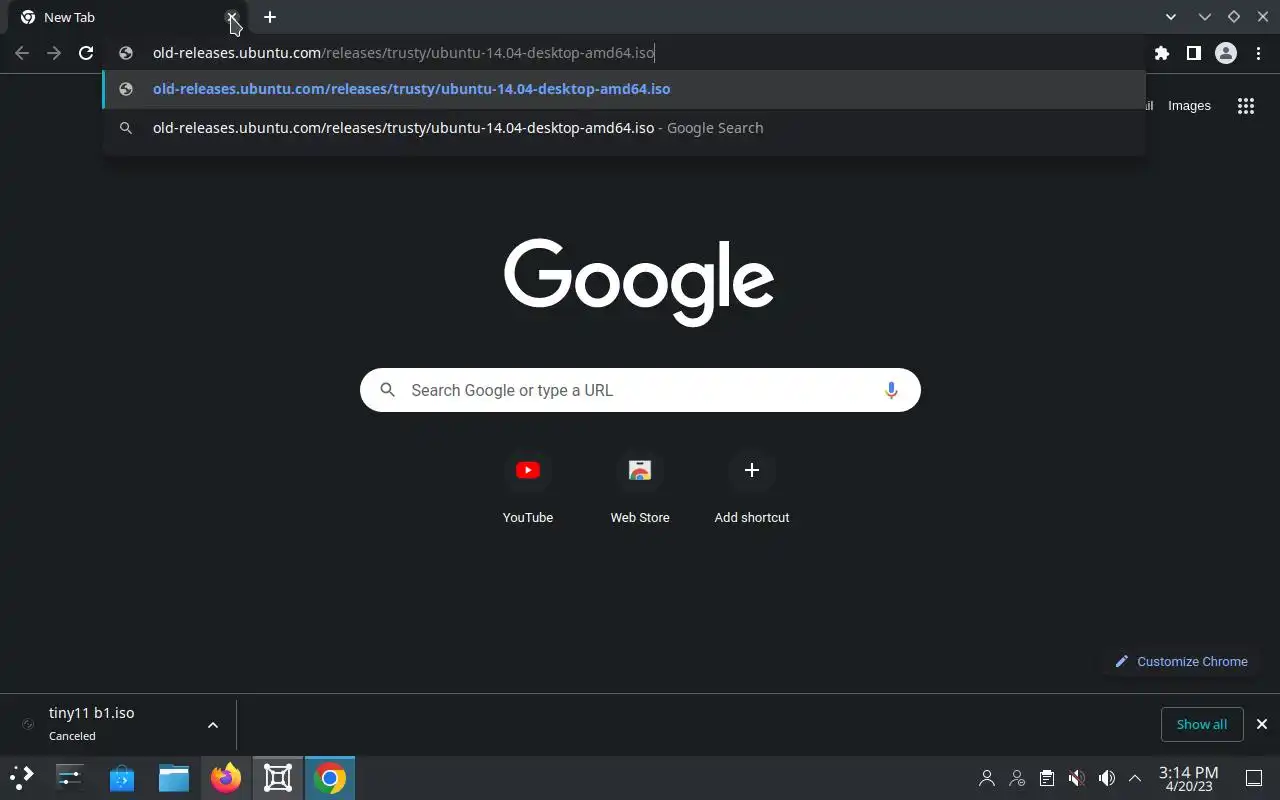Click Show all downloads button
This screenshot has width=1280, height=800.
[1202, 724]
